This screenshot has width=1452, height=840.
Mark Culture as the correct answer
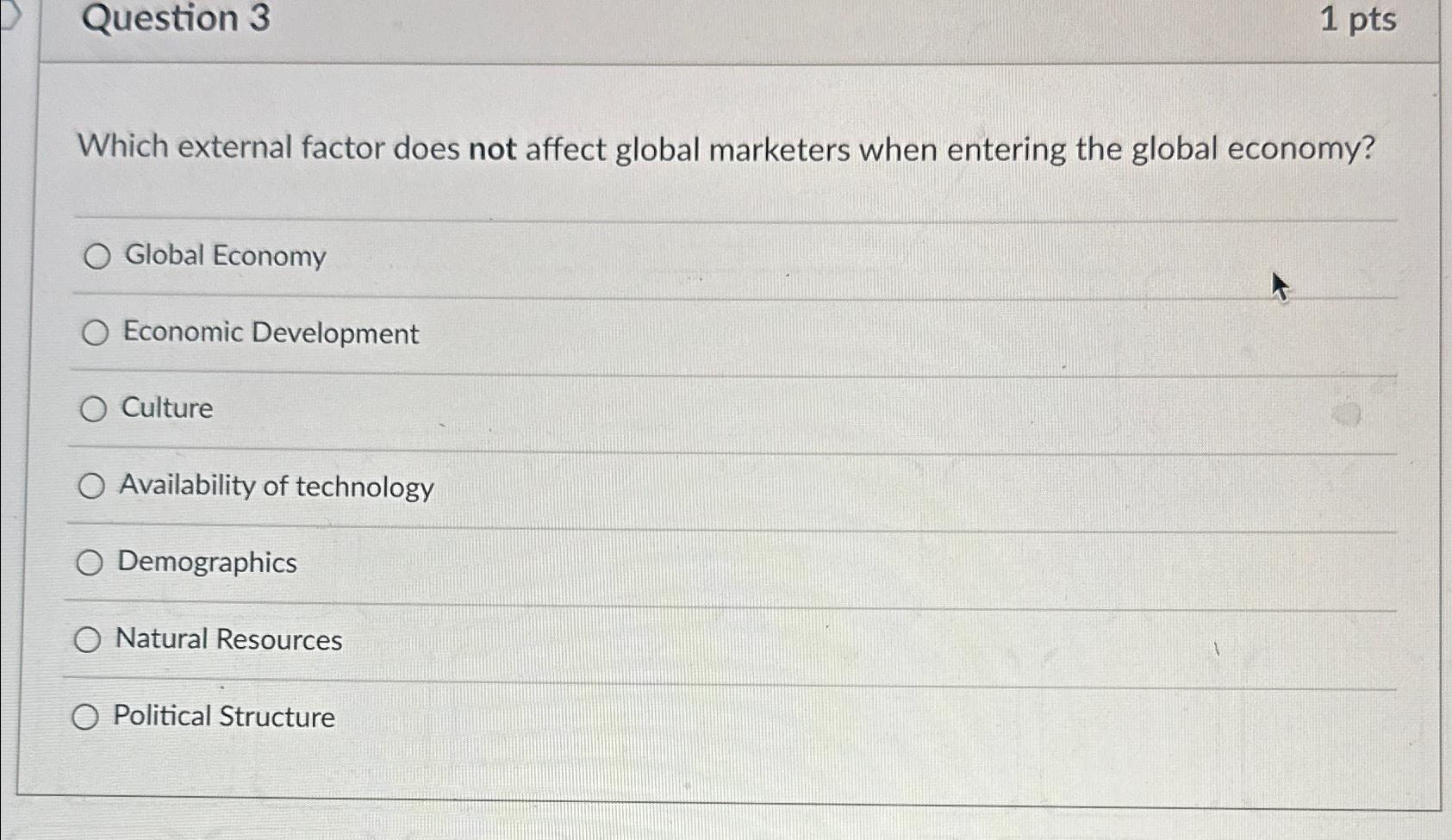coord(94,408)
